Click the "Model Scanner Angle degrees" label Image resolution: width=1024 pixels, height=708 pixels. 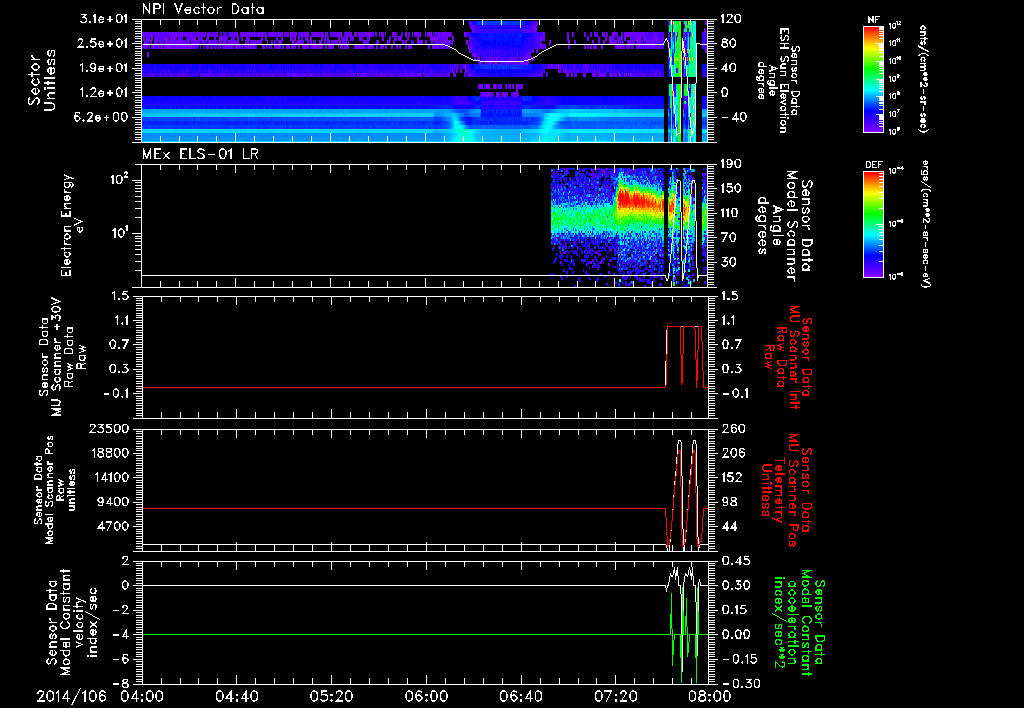(785, 226)
